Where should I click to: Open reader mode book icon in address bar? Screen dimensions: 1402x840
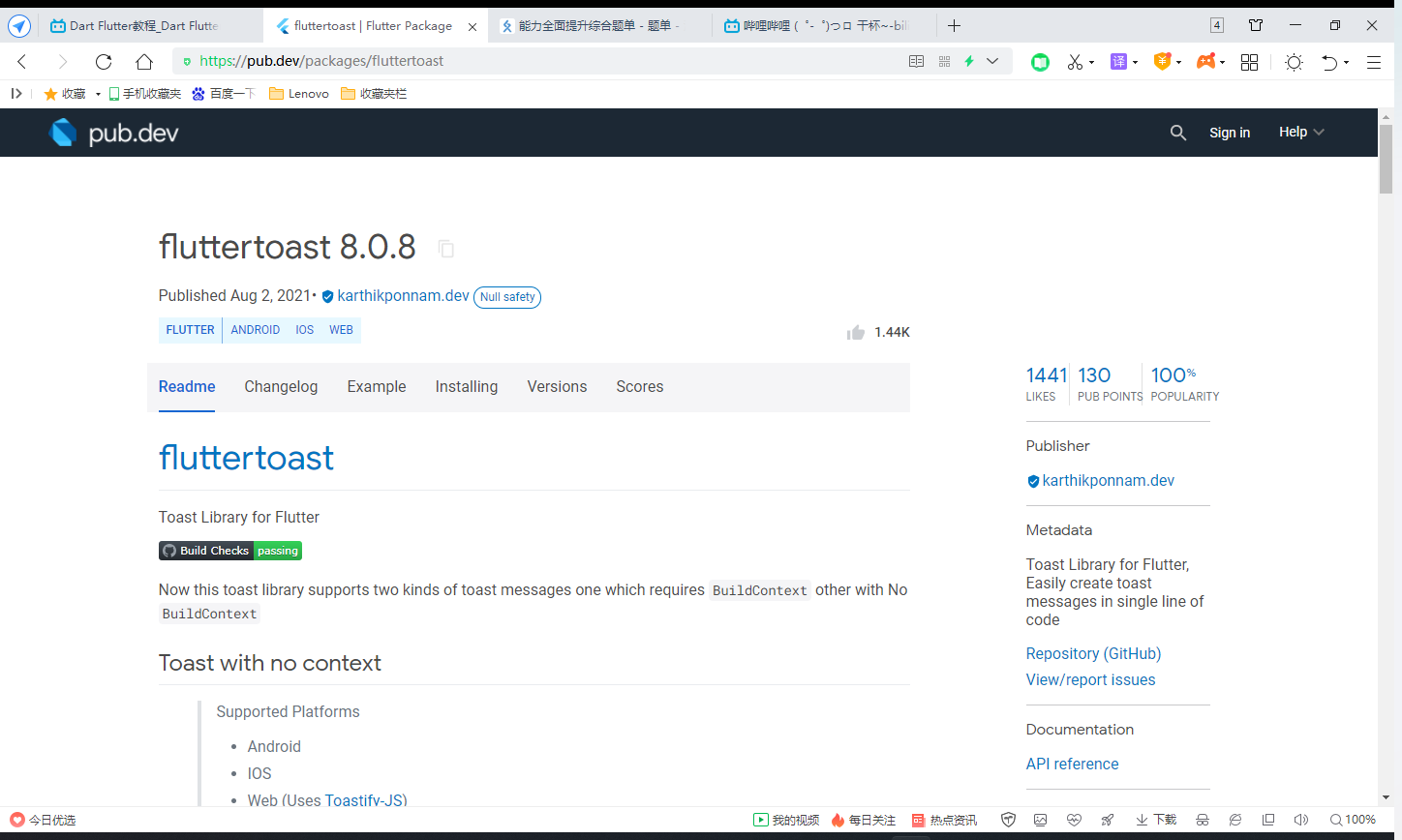[x=916, y=61]
